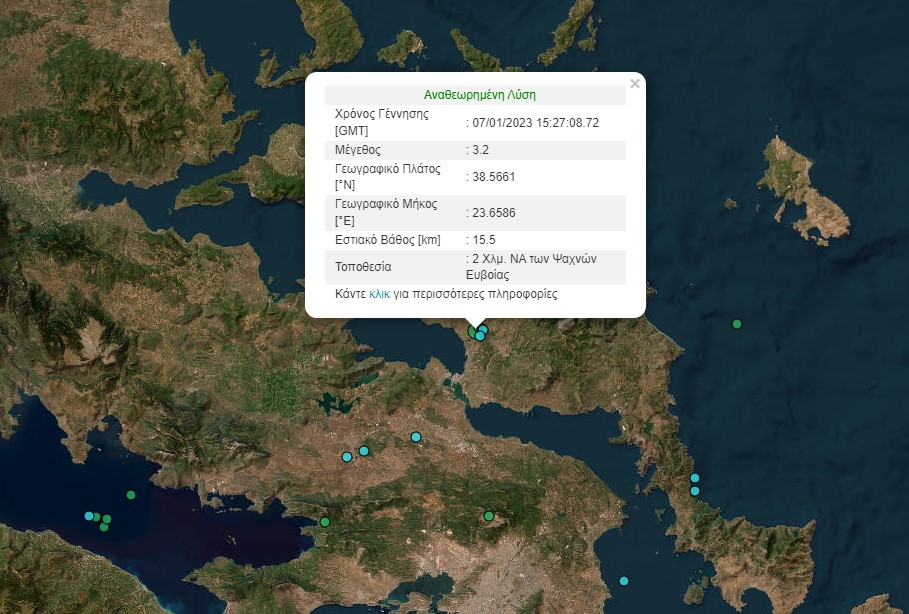909x614 pixels.
Task: Click the cyan marker in the Corinthian Gulf cluster
Action: 89,516
